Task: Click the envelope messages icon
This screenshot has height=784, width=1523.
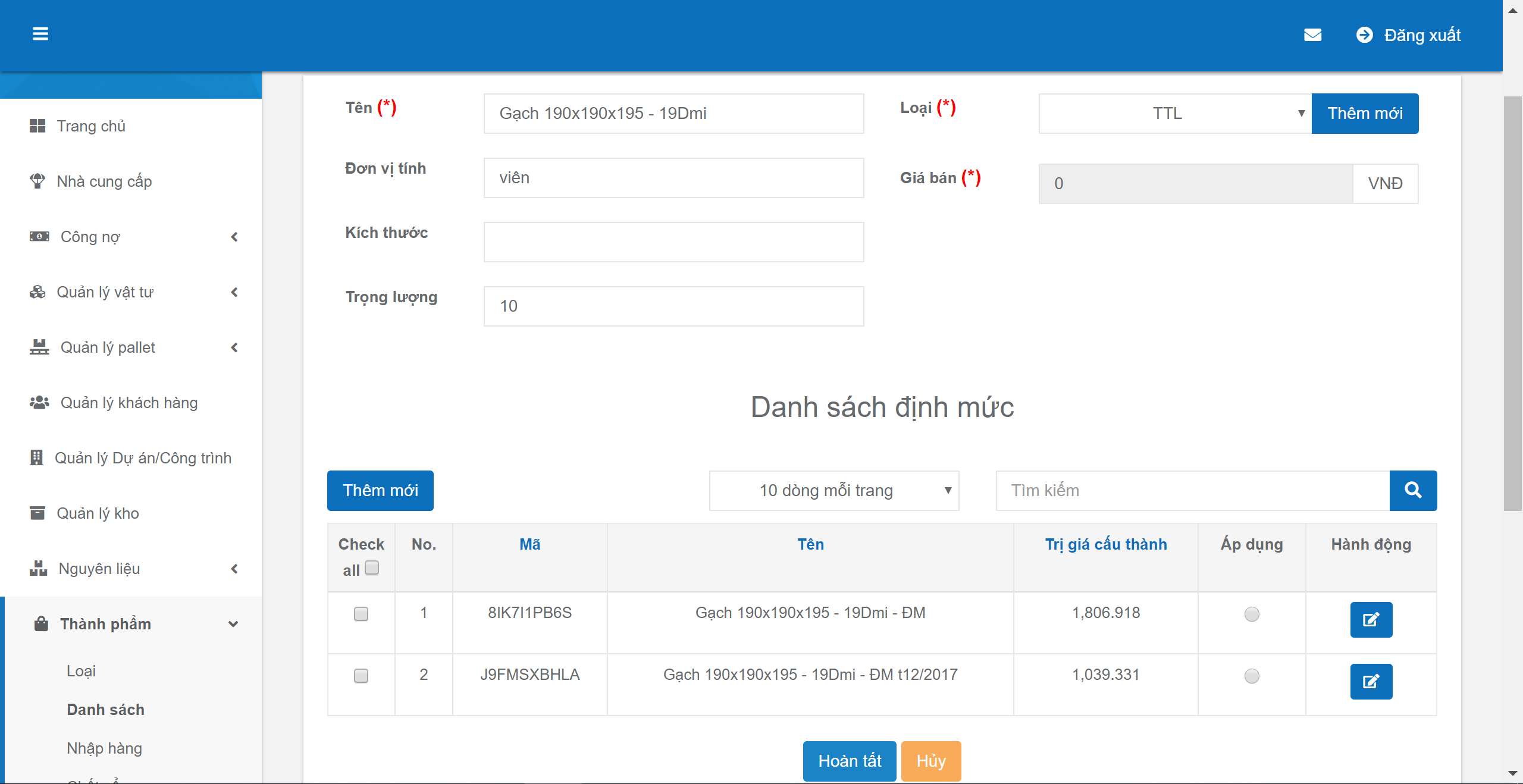Action: 1312,35
